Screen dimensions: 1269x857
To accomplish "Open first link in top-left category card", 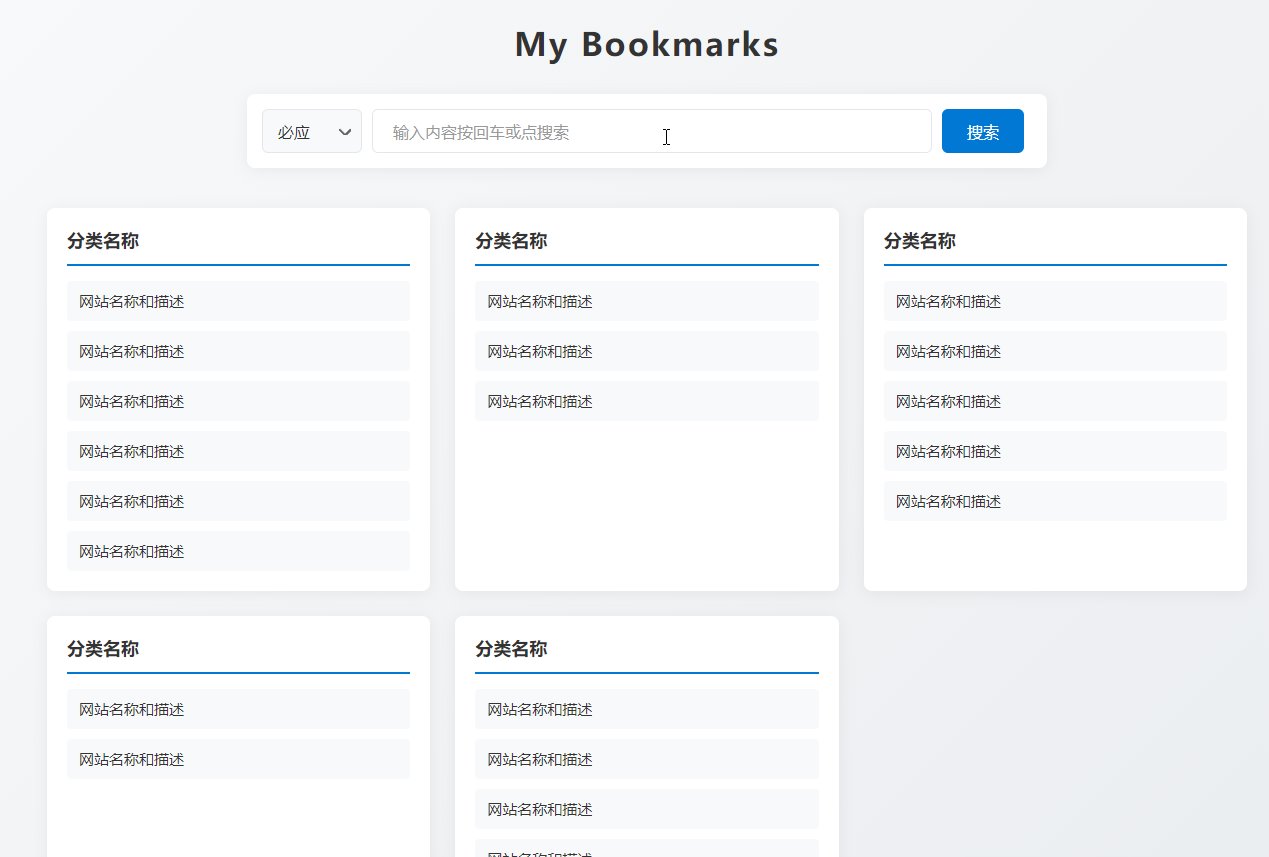I will [x=238, y=301].
